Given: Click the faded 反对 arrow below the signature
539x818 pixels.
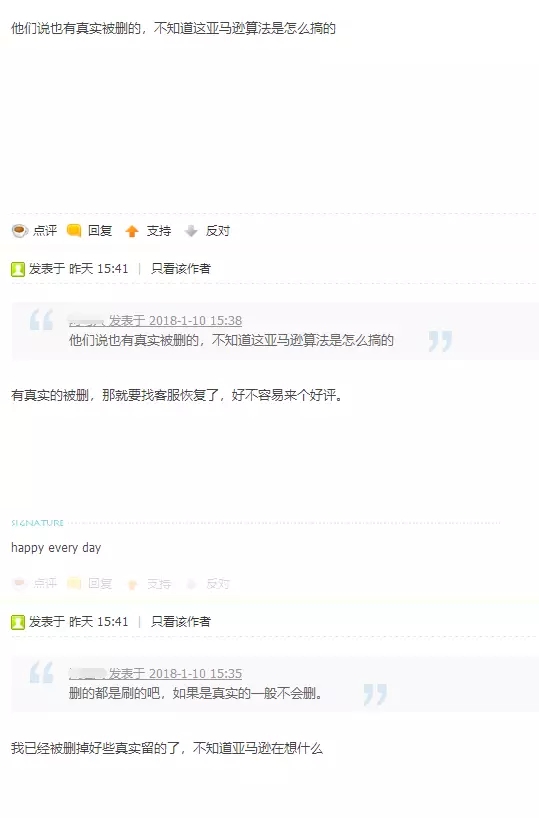Looking at the screenshot, I should (x=191, y=584).
